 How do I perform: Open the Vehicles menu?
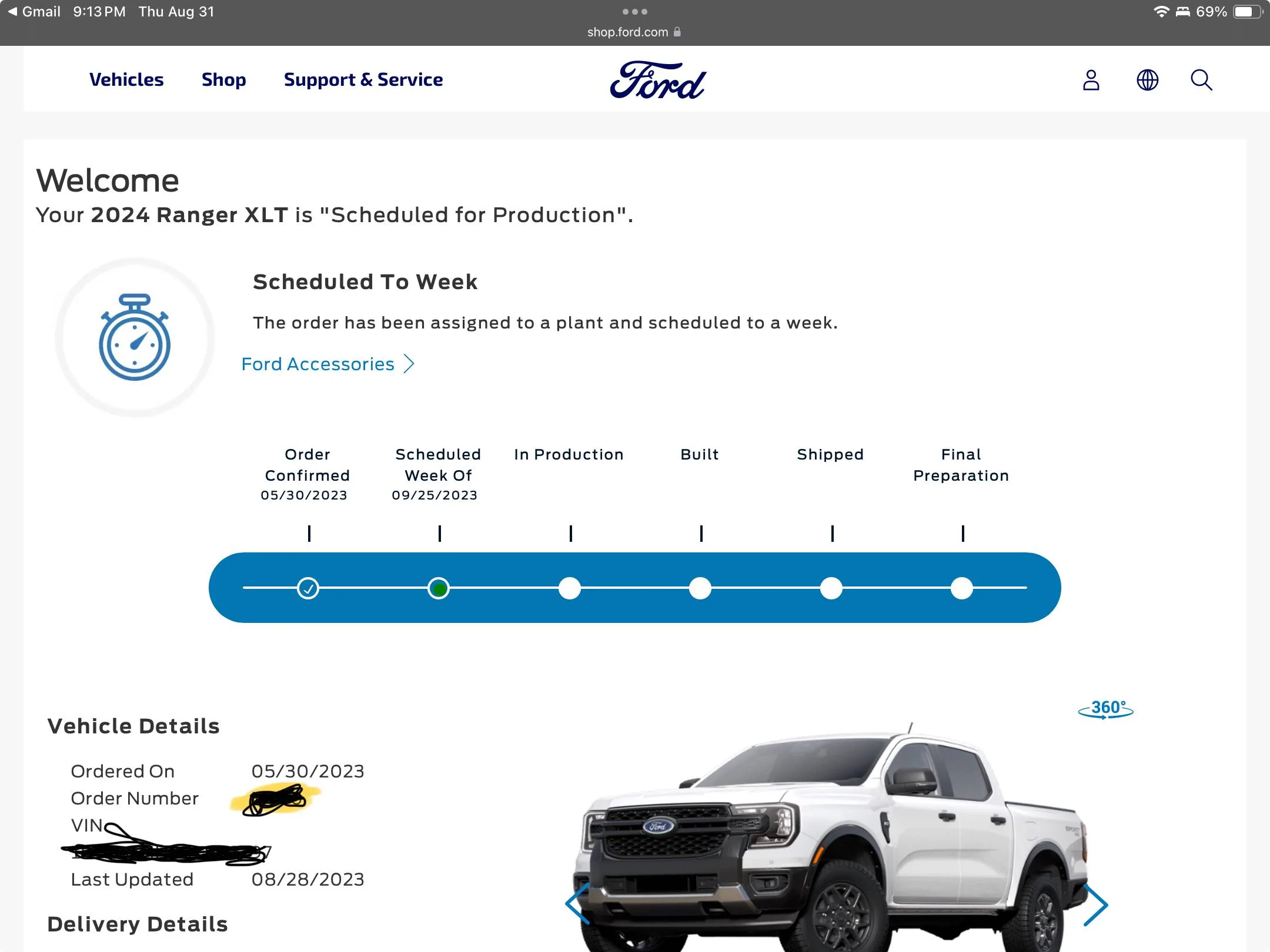(x=126, y=80)
